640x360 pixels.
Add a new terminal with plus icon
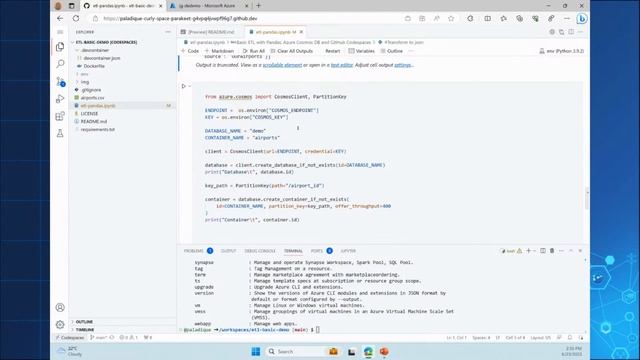click(528, 251)
